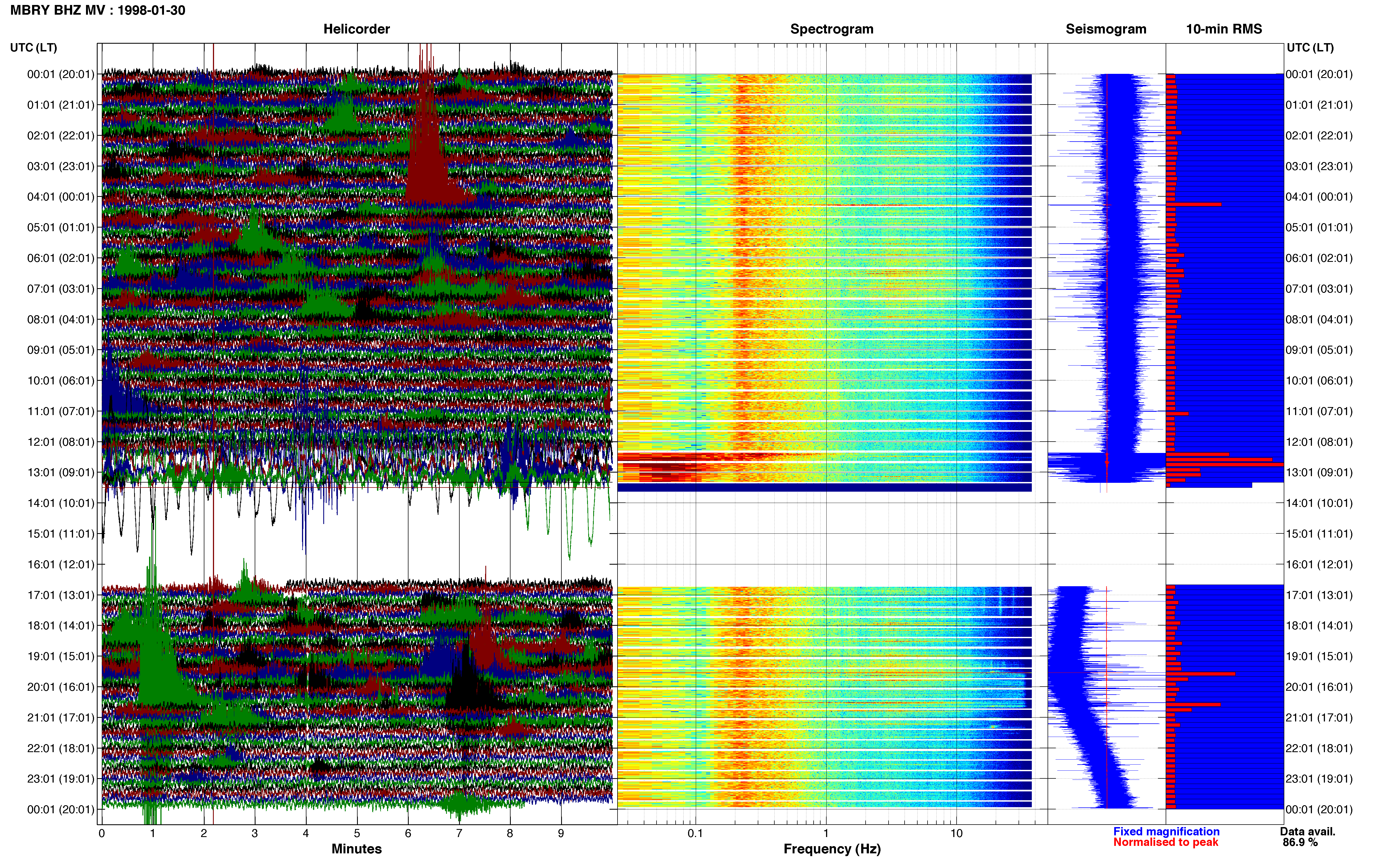Click the 10 Hz frequency tick label
The width and height of the screenshot is (1388, 868).
click(x=956, y=833)
